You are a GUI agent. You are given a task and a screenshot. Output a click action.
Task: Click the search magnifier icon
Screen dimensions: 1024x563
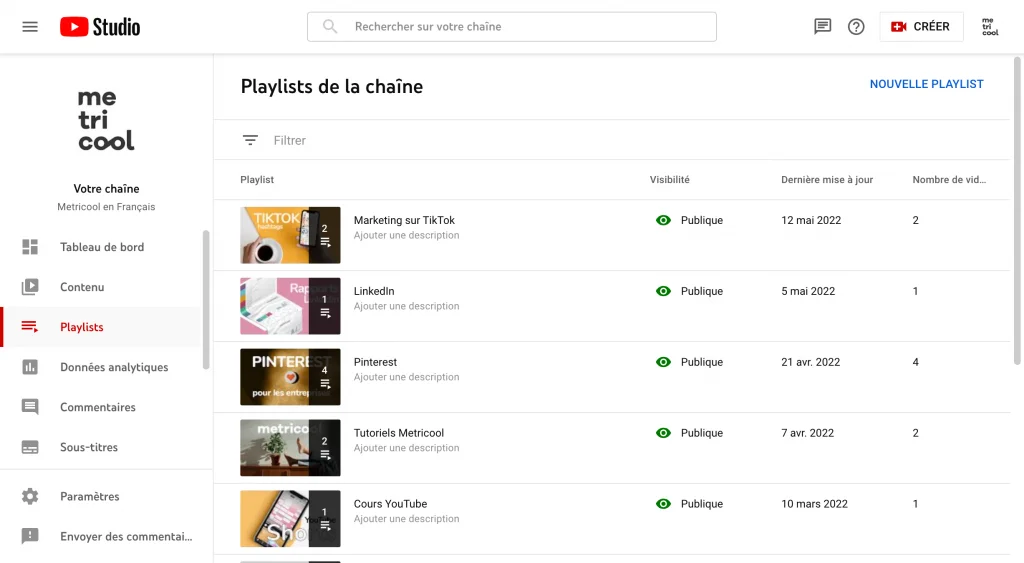(330, 27)
